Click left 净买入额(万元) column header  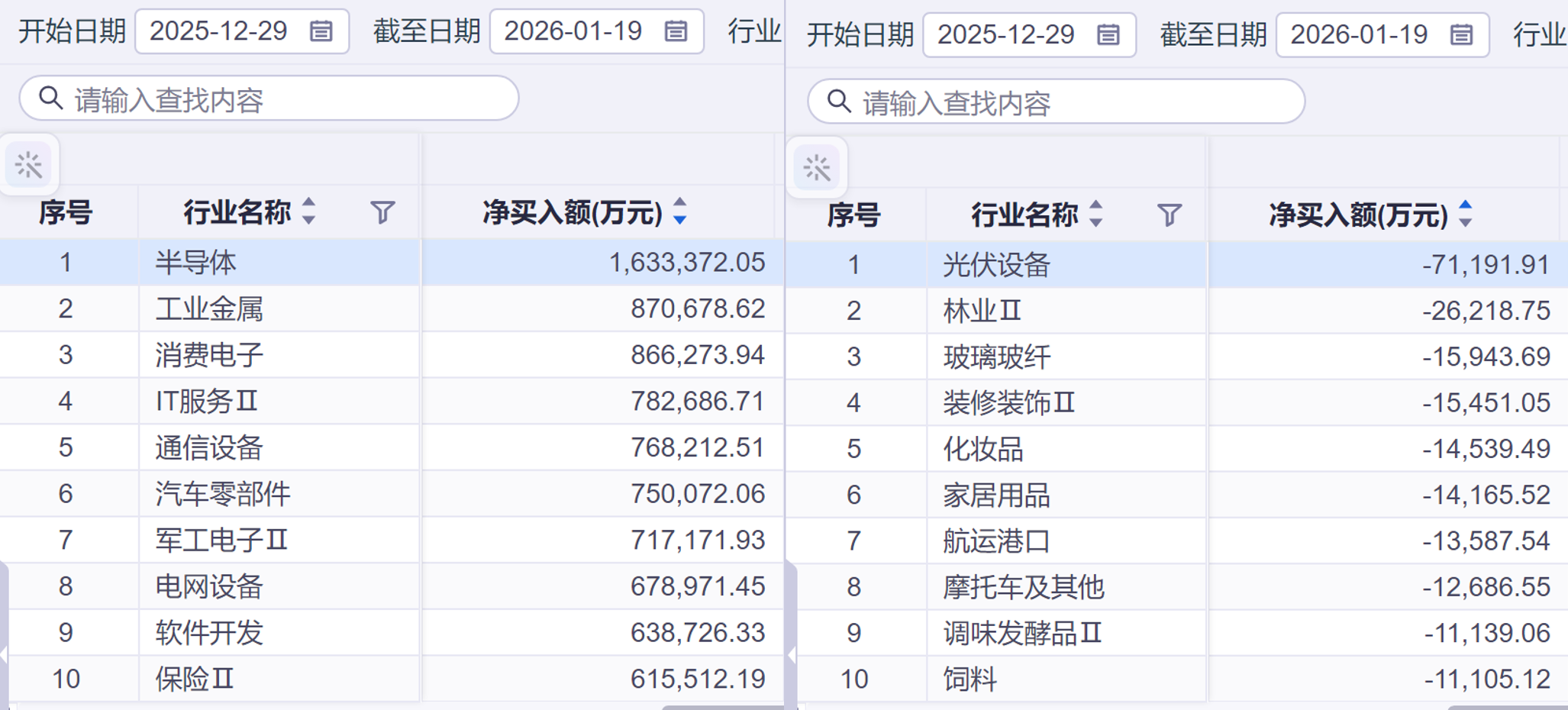(573, 212)
